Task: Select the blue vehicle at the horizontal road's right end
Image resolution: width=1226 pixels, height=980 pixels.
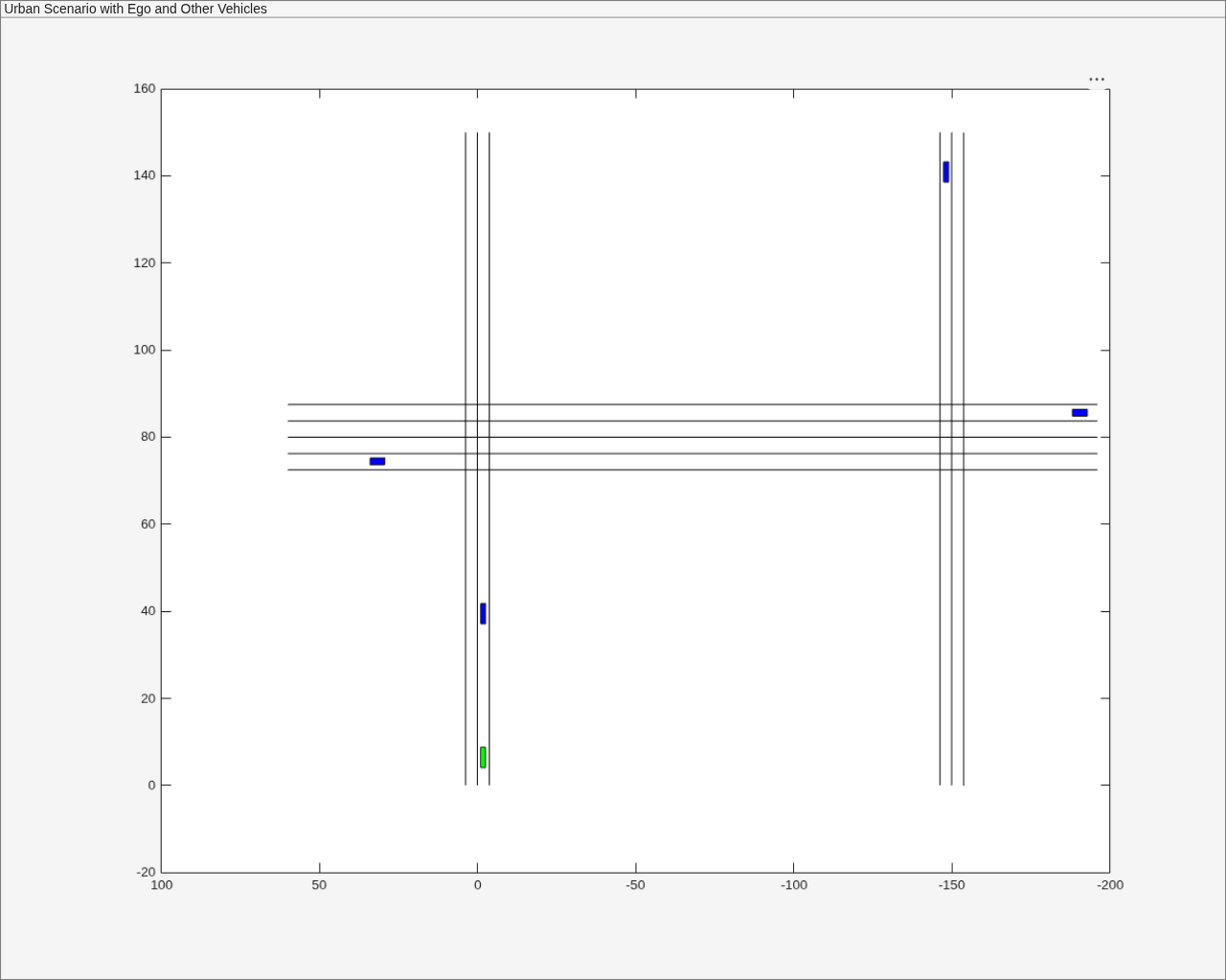Action: [x=1079, y=413]
